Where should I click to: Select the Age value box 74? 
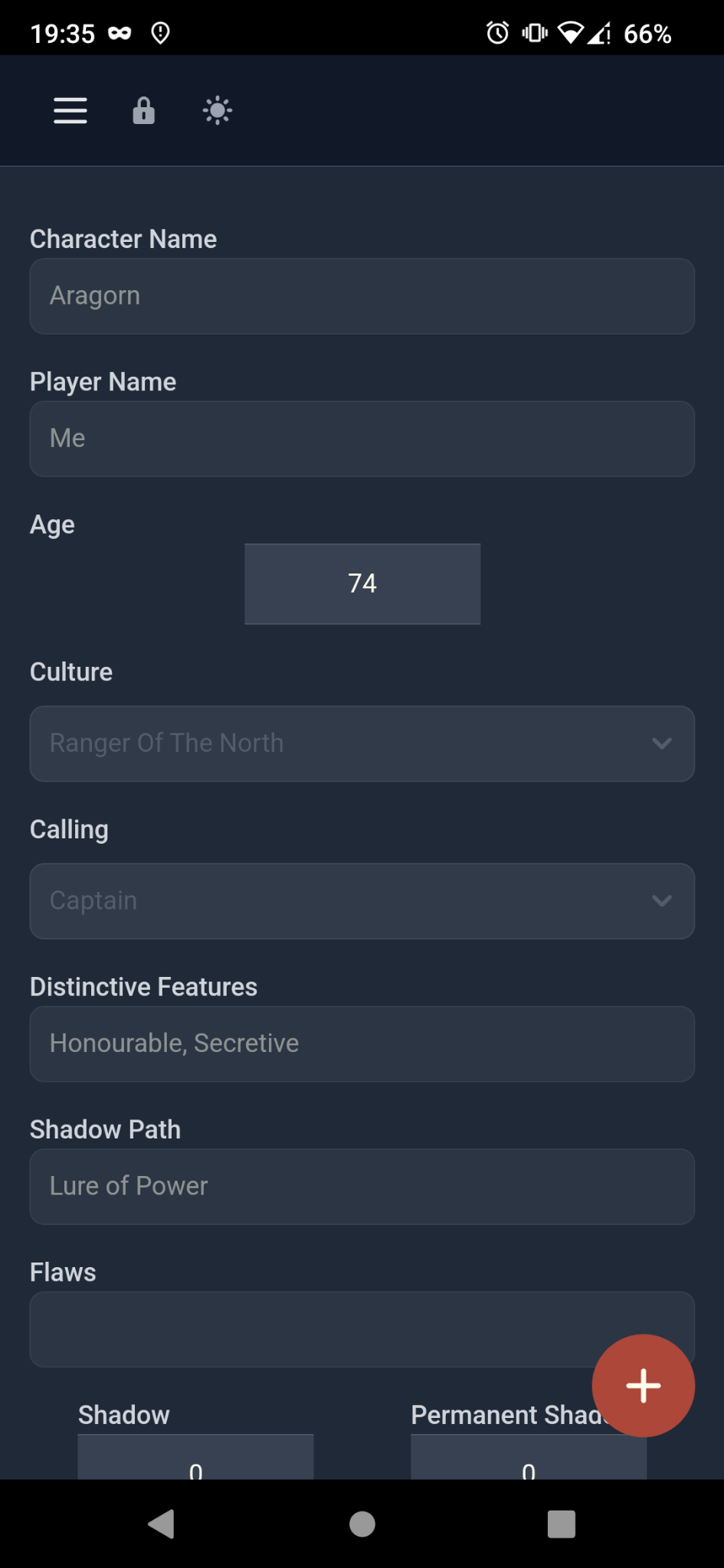tap(362, 583)
